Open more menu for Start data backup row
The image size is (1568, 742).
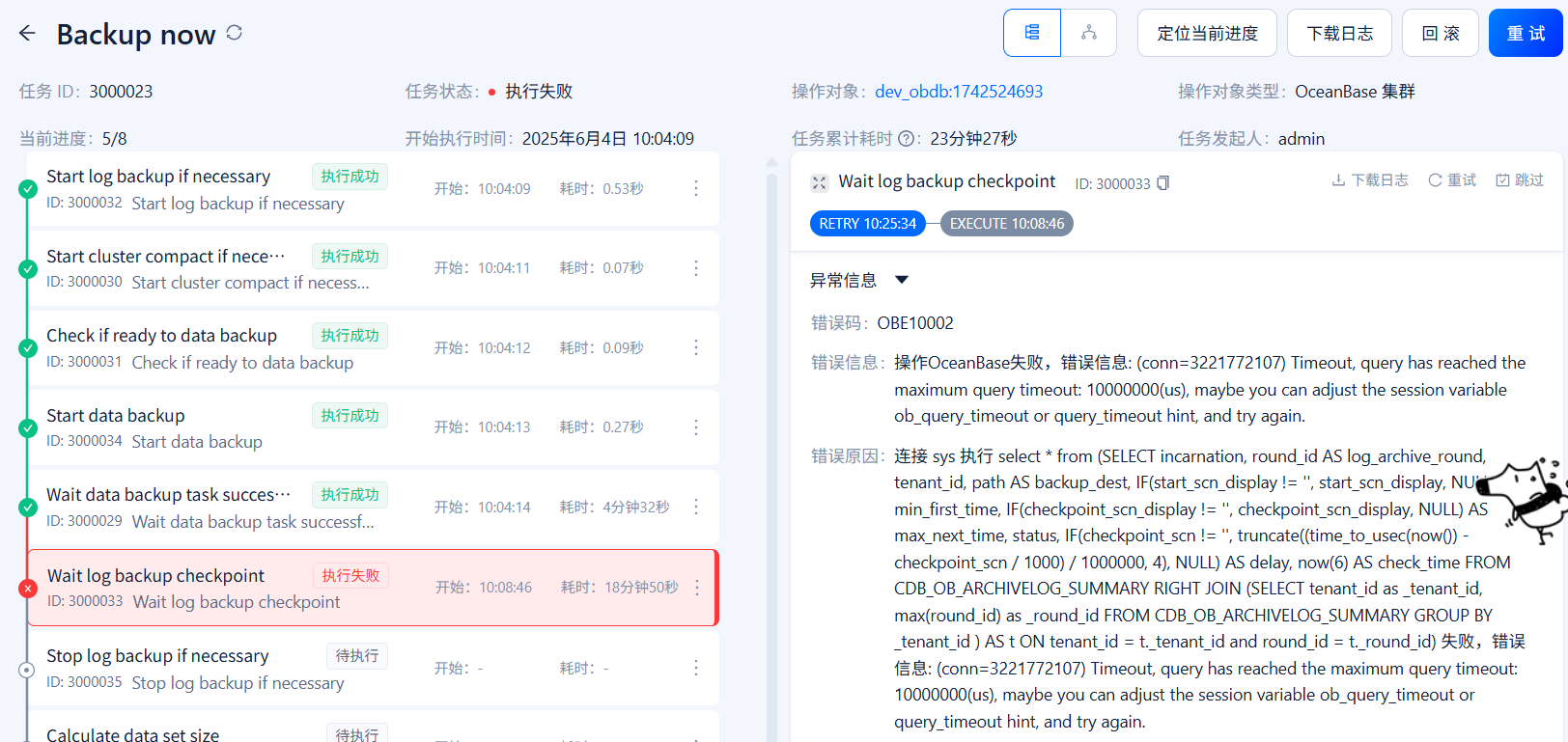tap(696, 427)
